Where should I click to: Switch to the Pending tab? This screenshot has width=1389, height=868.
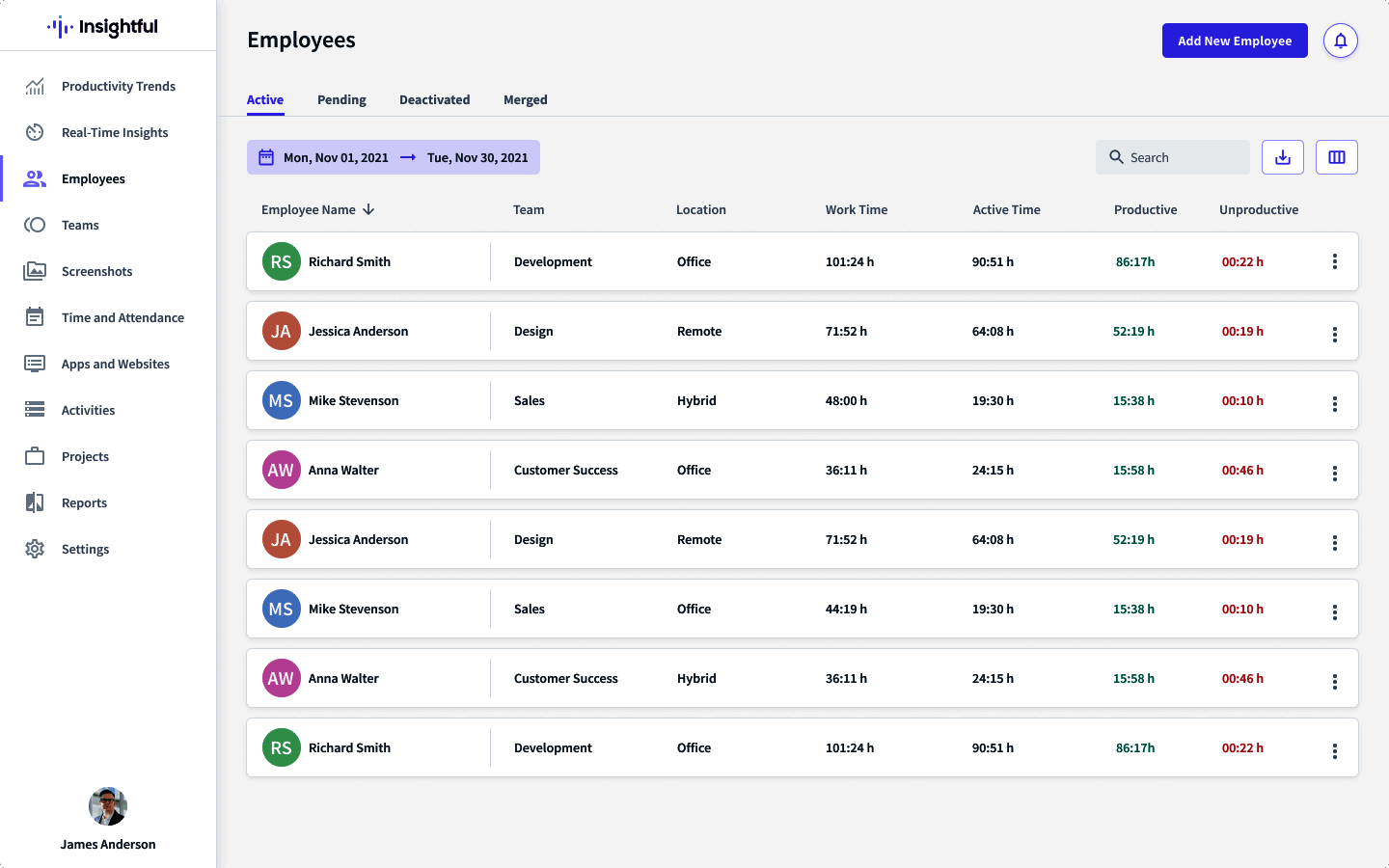341,100
